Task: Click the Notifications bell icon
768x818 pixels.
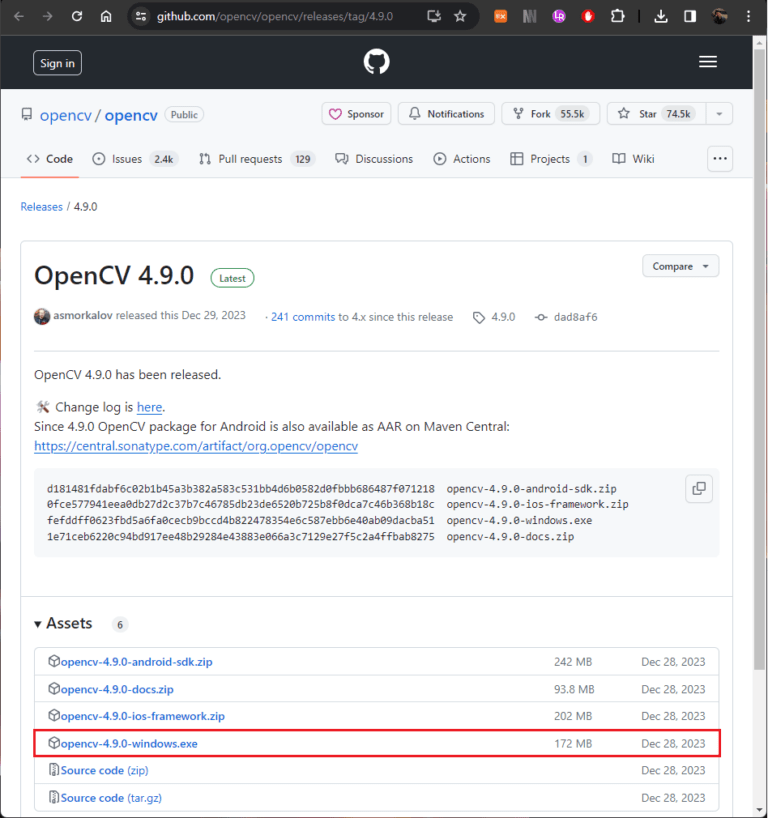Action: point(415,114)
